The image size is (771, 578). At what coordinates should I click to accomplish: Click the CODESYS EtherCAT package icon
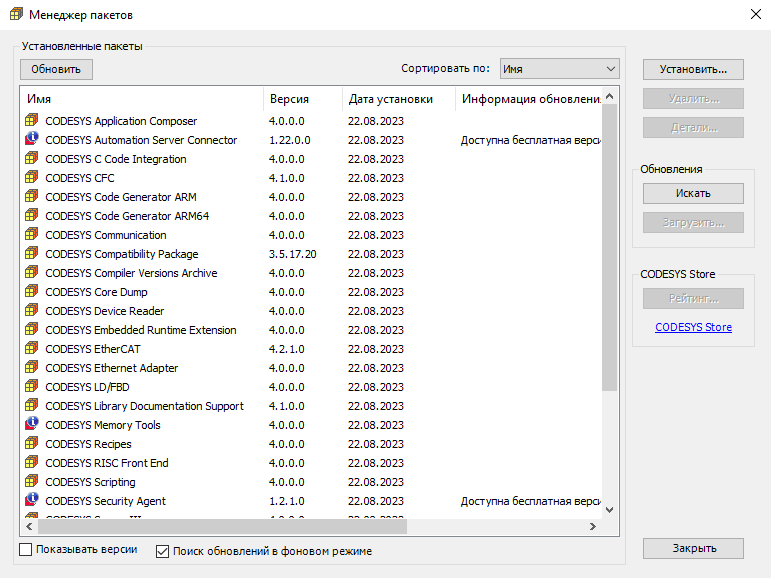[x=32, y=349]
